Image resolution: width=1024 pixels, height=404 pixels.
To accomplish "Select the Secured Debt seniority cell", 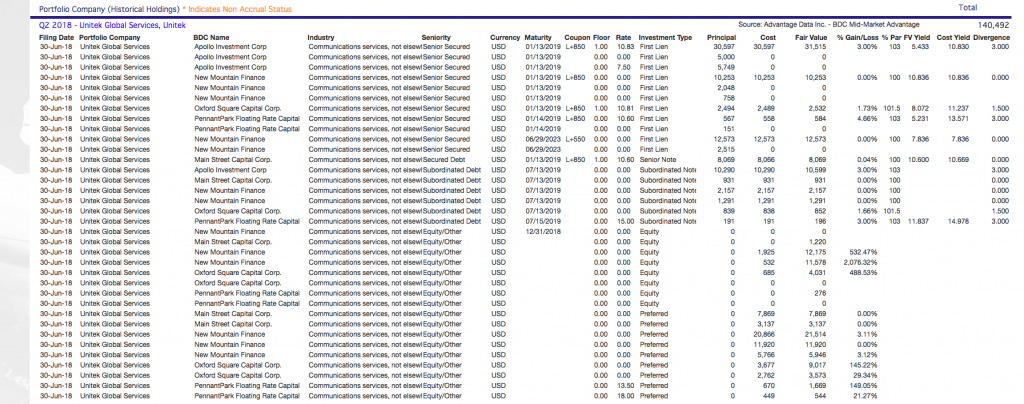I will (x=445, y=159).
